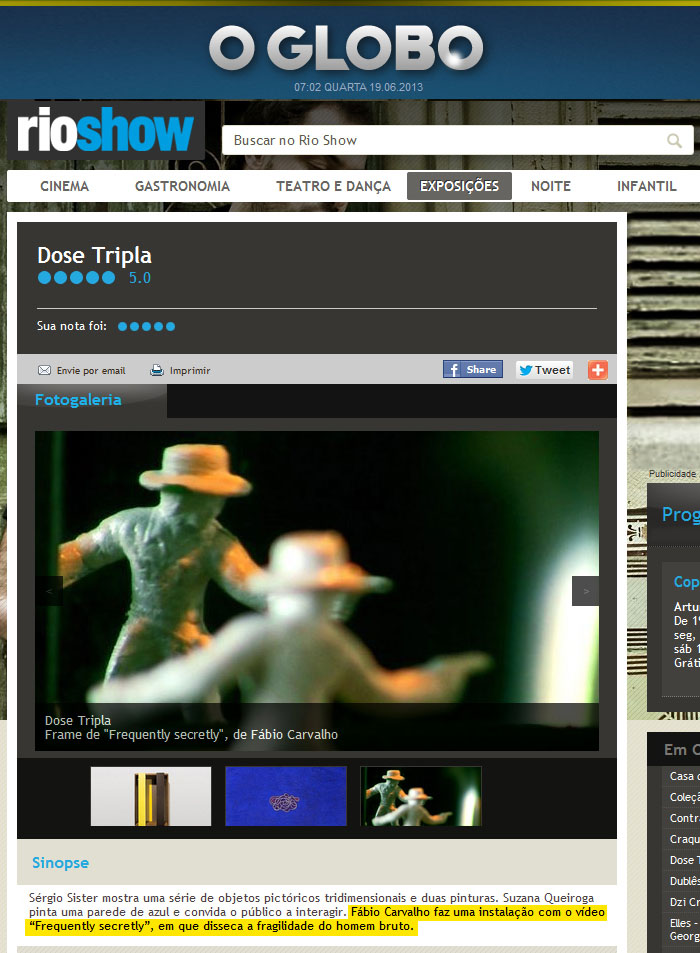The image size is (700, 953).
Task: Go to previous gallery photo arrow
Action: click(x=49, y=591)
